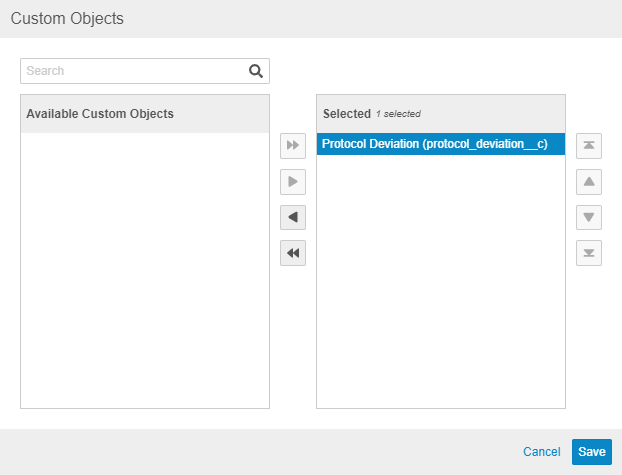Click the '1 selected' count label

click(x=398, y=114)
